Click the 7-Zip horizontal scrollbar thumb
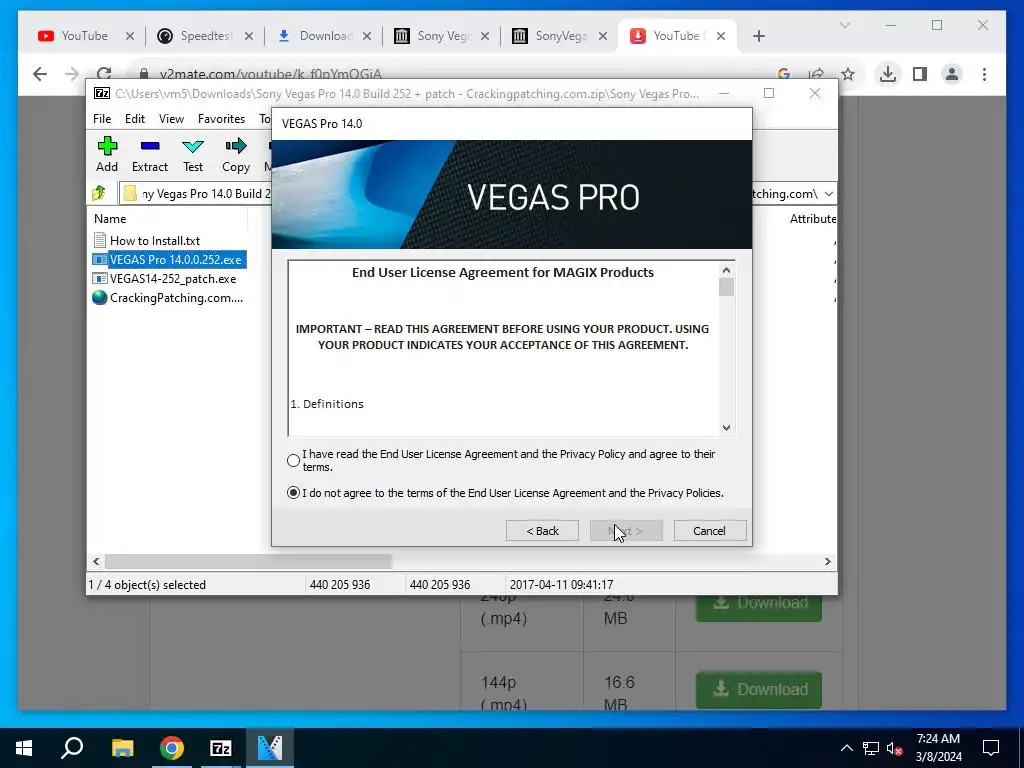Image resolution: width=1024 pixels, height=768 pixels. (x=248, y=562)
